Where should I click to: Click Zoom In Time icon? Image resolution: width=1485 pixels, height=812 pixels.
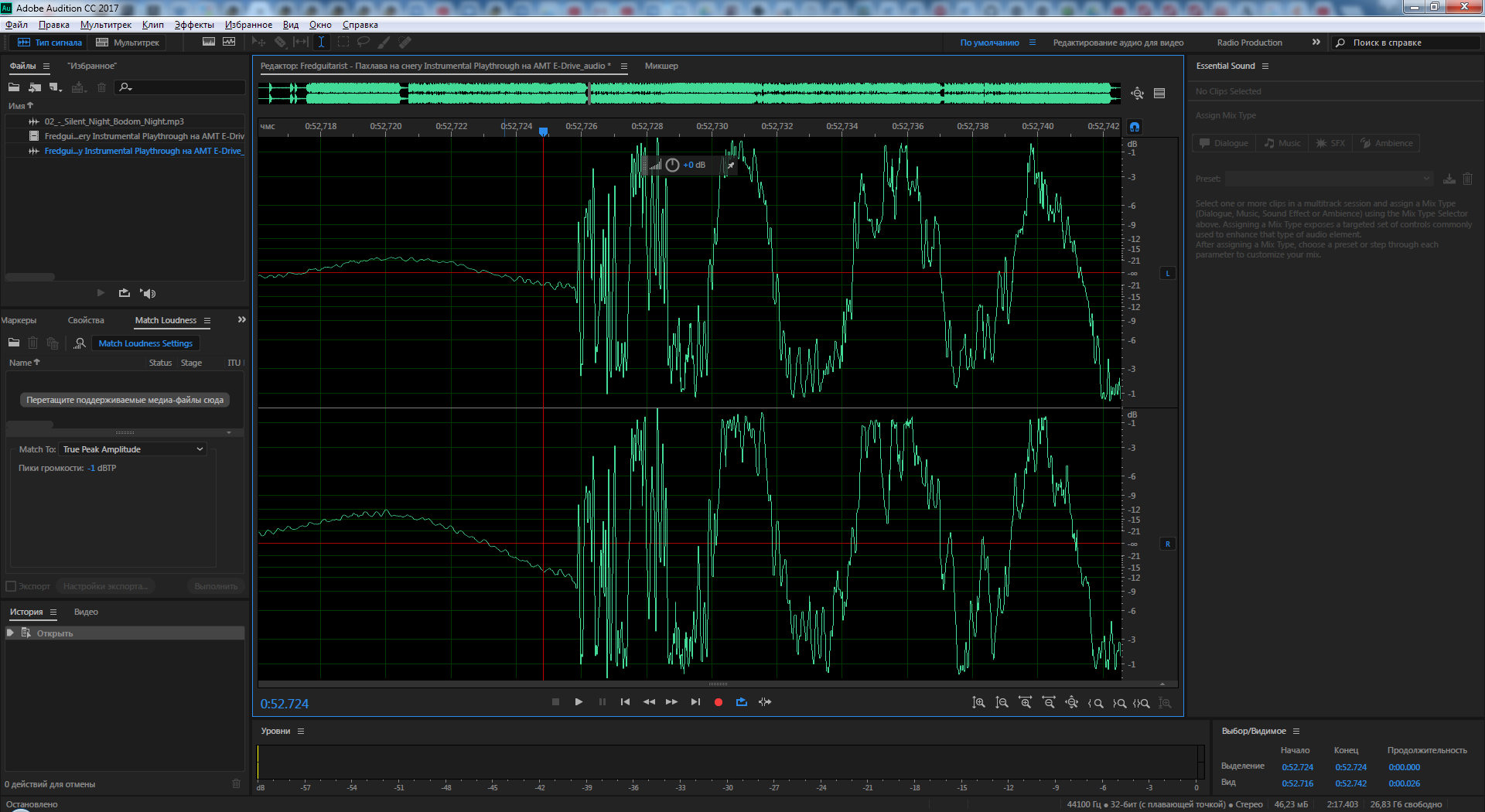tap(1025, 703)
